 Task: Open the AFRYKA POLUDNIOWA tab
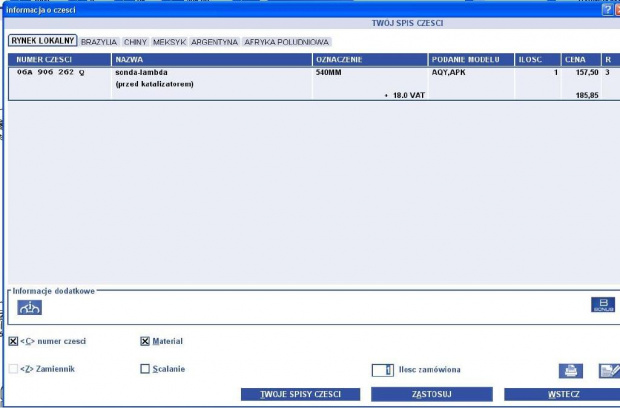pyautogui.click(x=287, y=42)
